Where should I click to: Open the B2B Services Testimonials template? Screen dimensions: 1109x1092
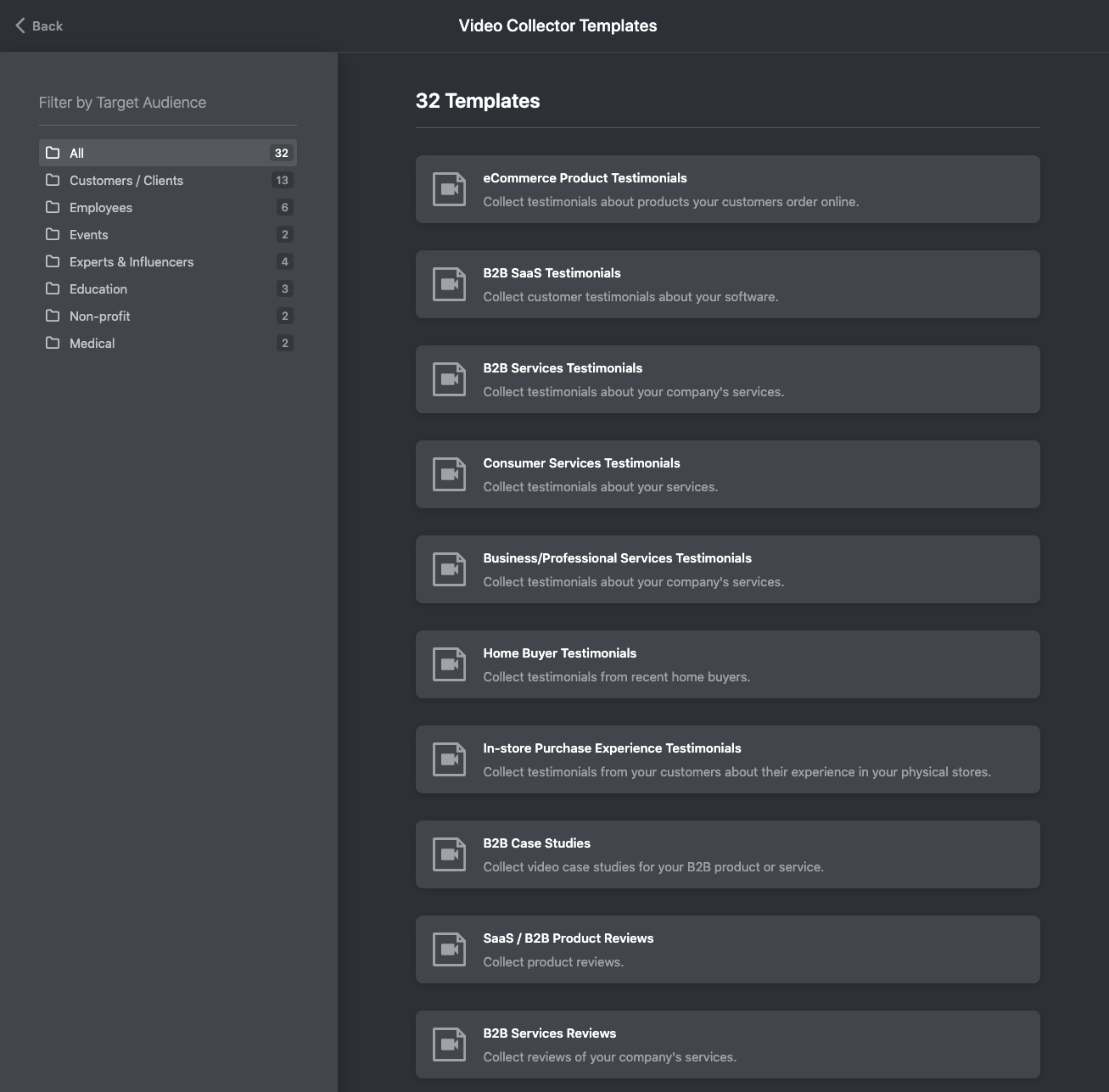[x=727, y=379]
